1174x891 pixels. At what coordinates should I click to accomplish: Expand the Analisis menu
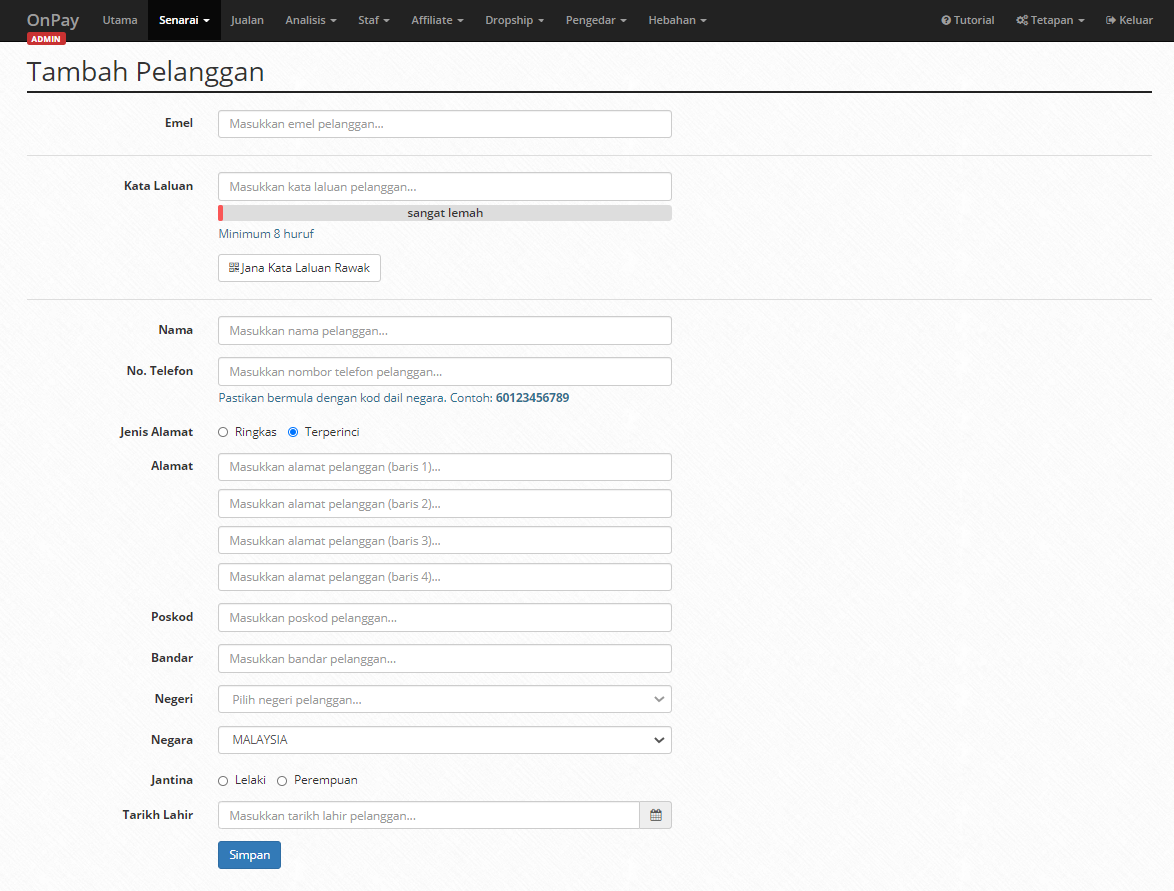tap(311, 20)
